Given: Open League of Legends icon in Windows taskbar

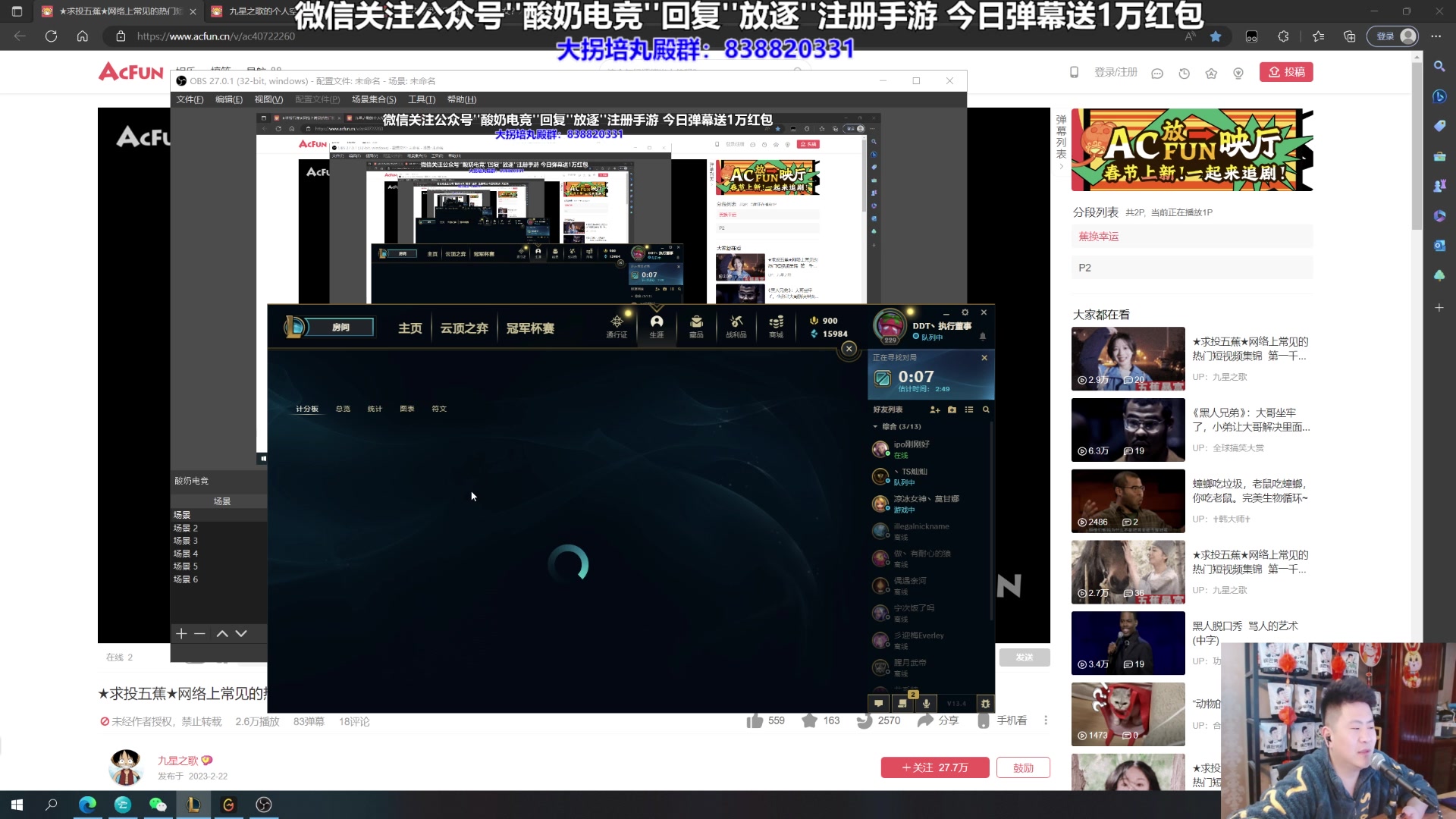Looking at the screenshot, I should point(193,805).
